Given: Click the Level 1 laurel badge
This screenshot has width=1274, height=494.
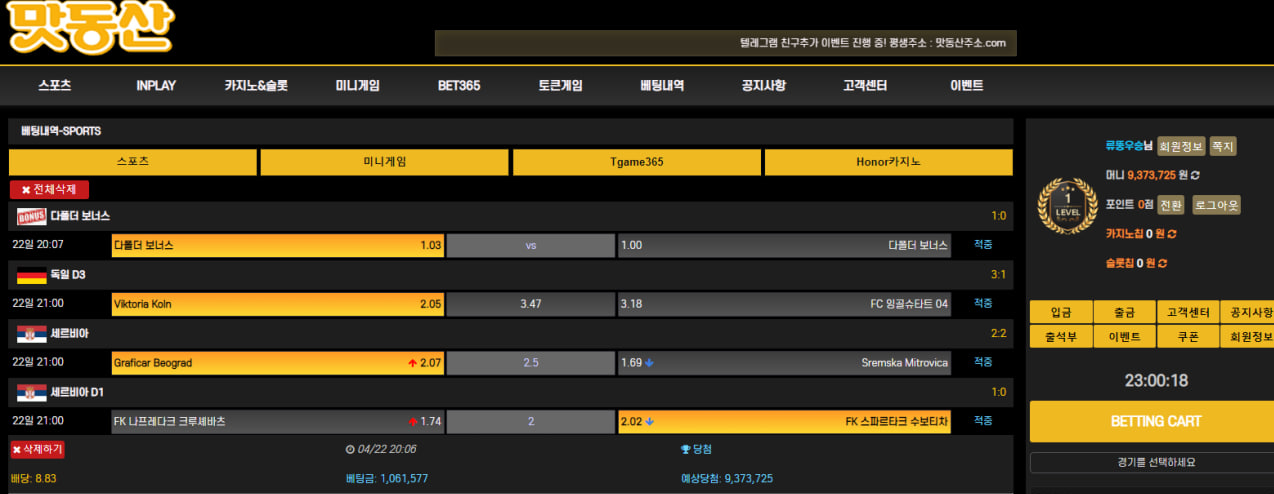Looking at the screenshot, I should 1067,206.
